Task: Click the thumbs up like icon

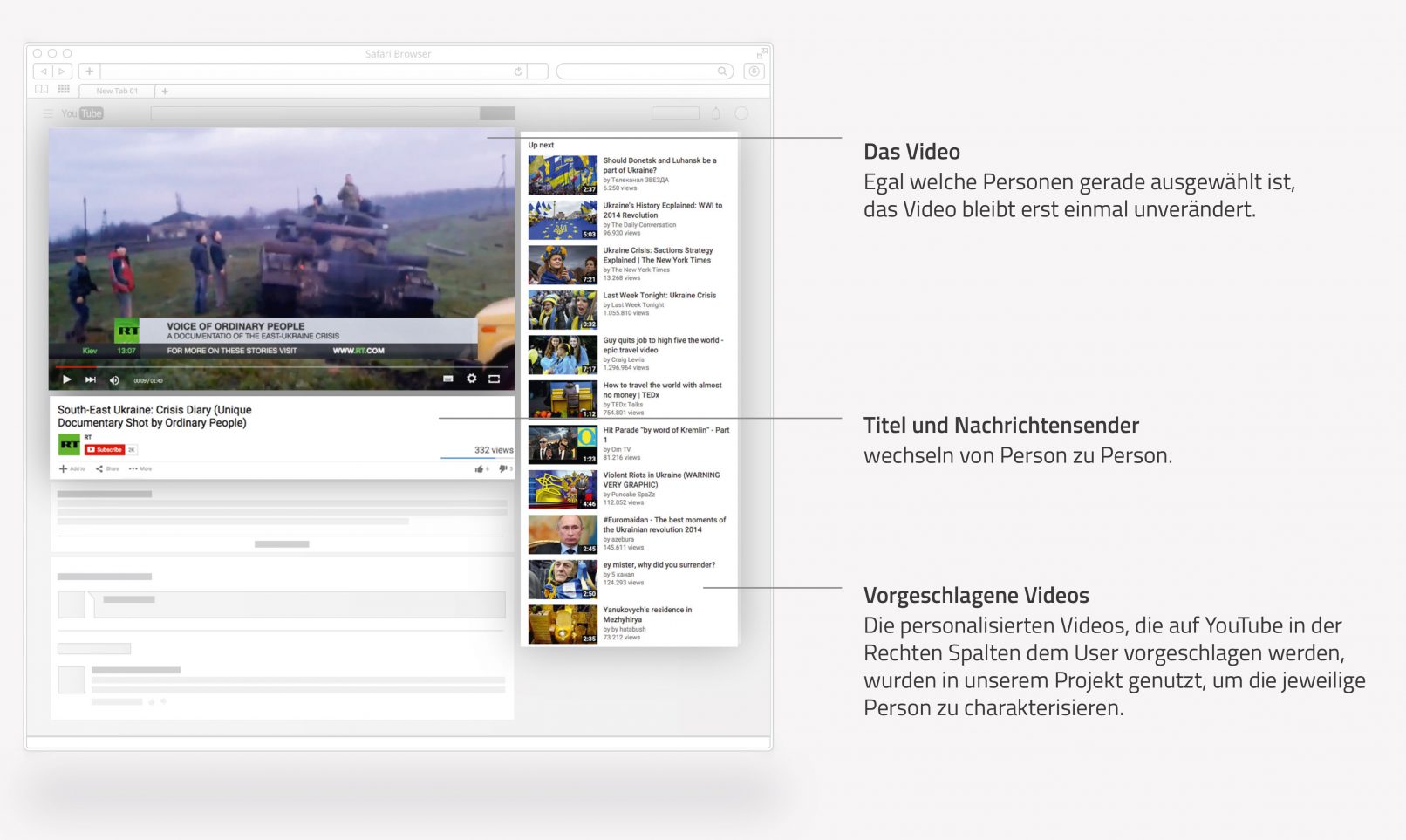Action: click(479, 468)
